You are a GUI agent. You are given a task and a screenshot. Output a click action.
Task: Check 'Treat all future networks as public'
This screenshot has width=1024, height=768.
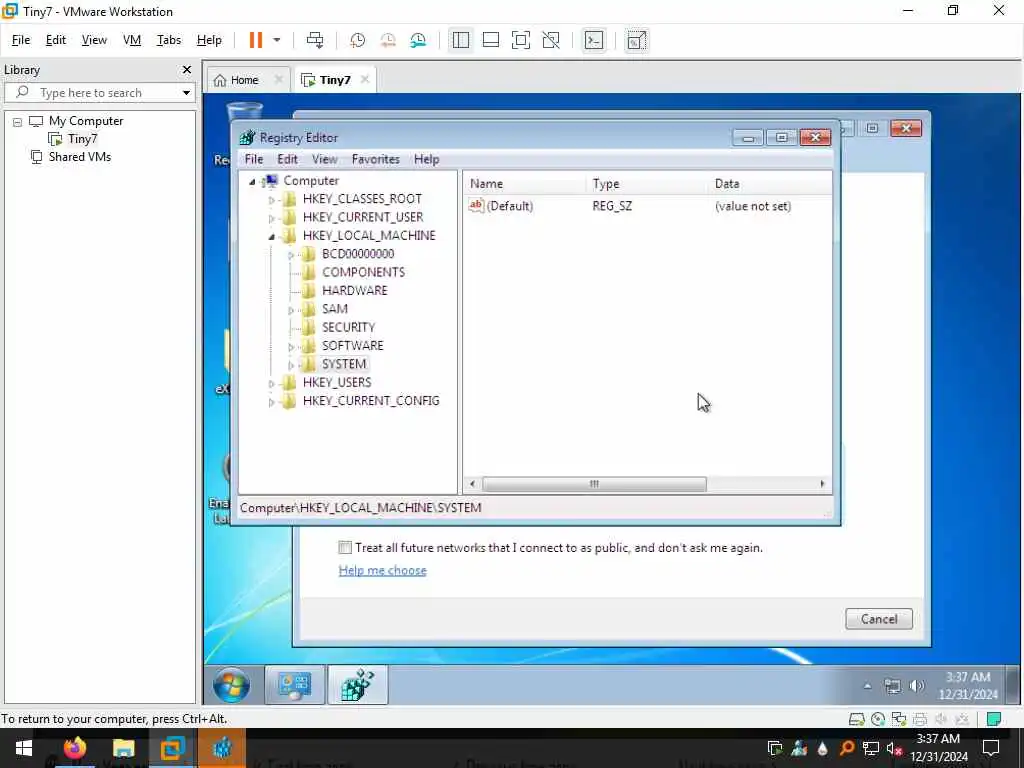(345, 547)
